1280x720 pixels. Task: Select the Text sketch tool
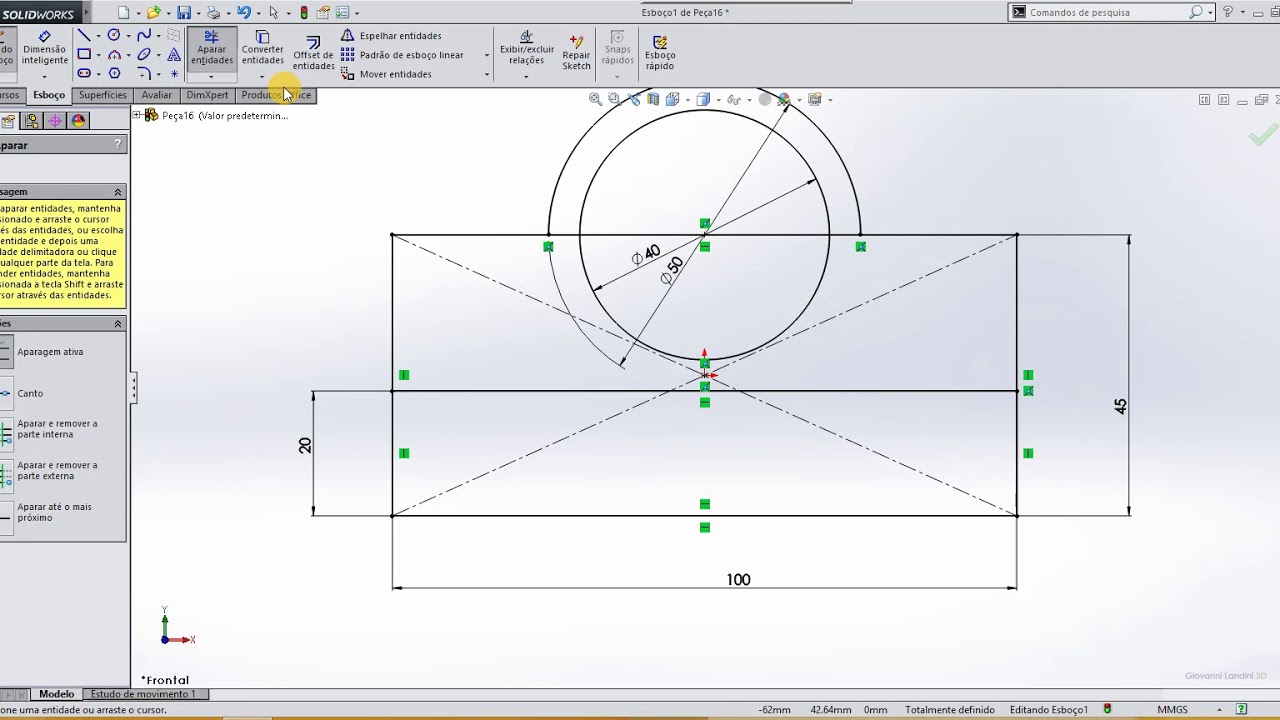pos(174,54)
